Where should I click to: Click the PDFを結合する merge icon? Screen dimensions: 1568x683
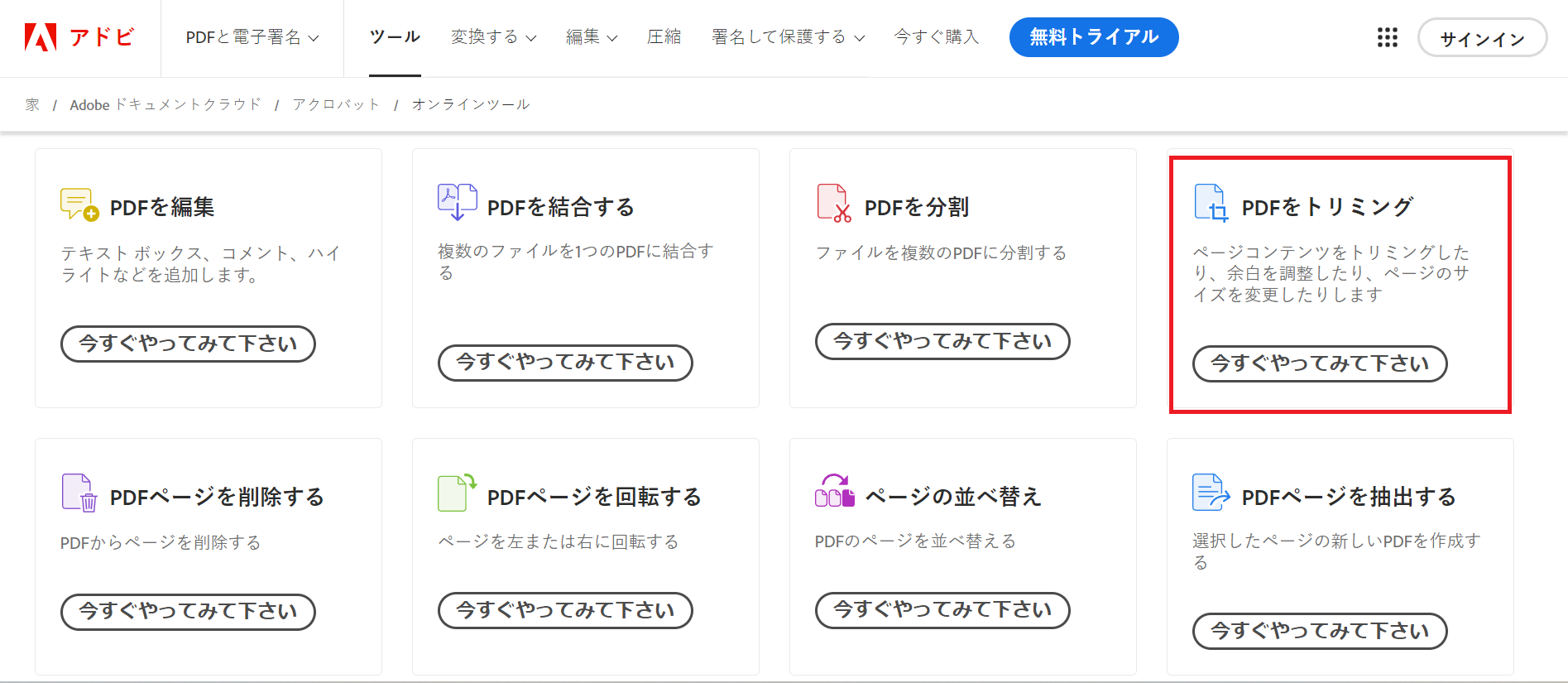coord(458,202)
